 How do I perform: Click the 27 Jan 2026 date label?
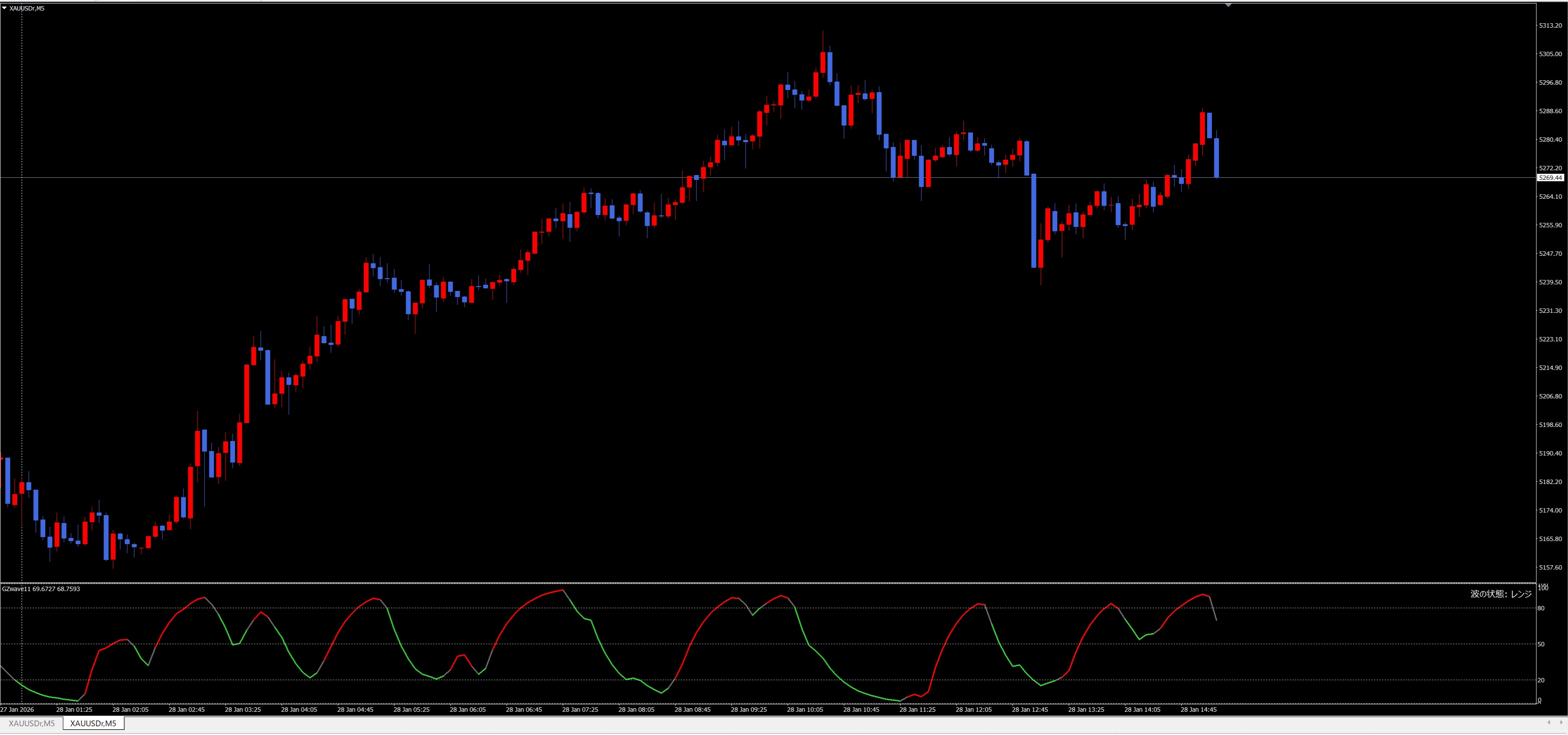[17, 710]
